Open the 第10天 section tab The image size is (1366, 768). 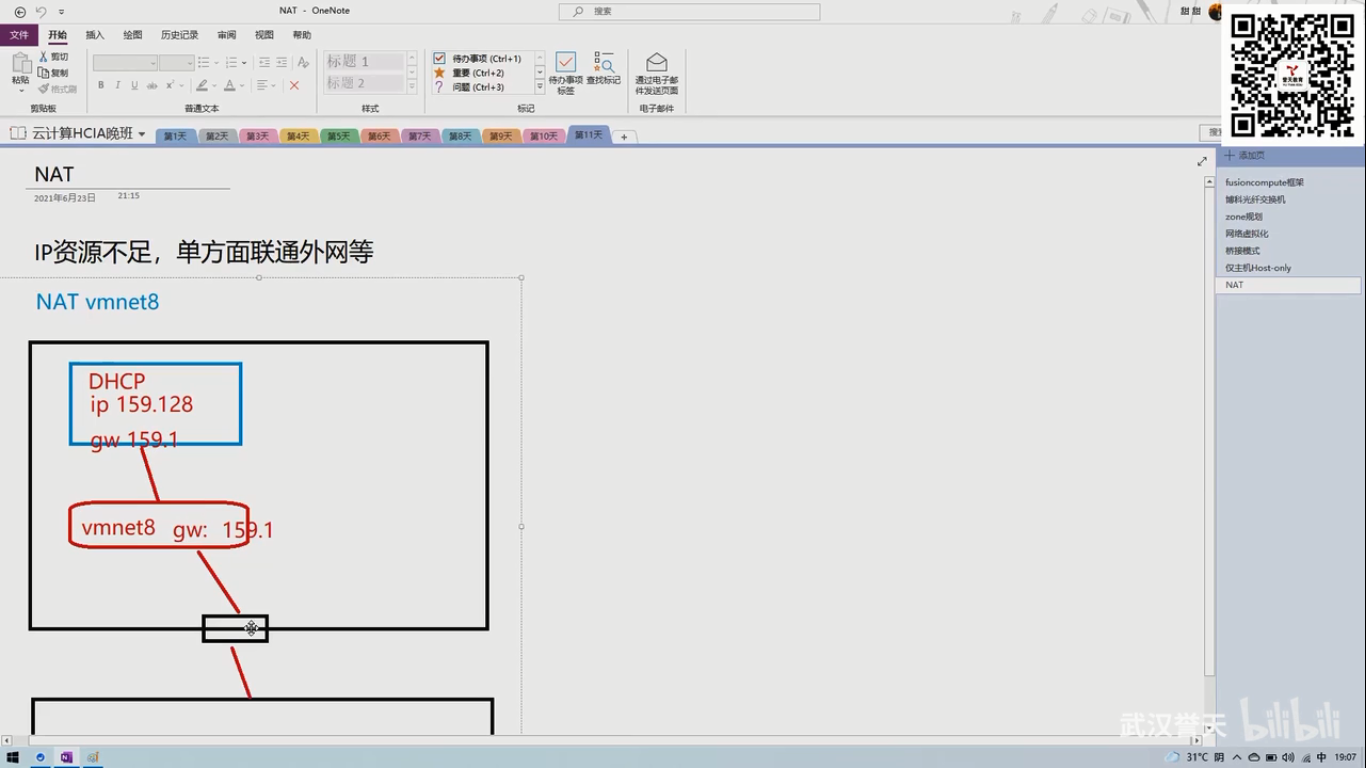tap(544, 136)
